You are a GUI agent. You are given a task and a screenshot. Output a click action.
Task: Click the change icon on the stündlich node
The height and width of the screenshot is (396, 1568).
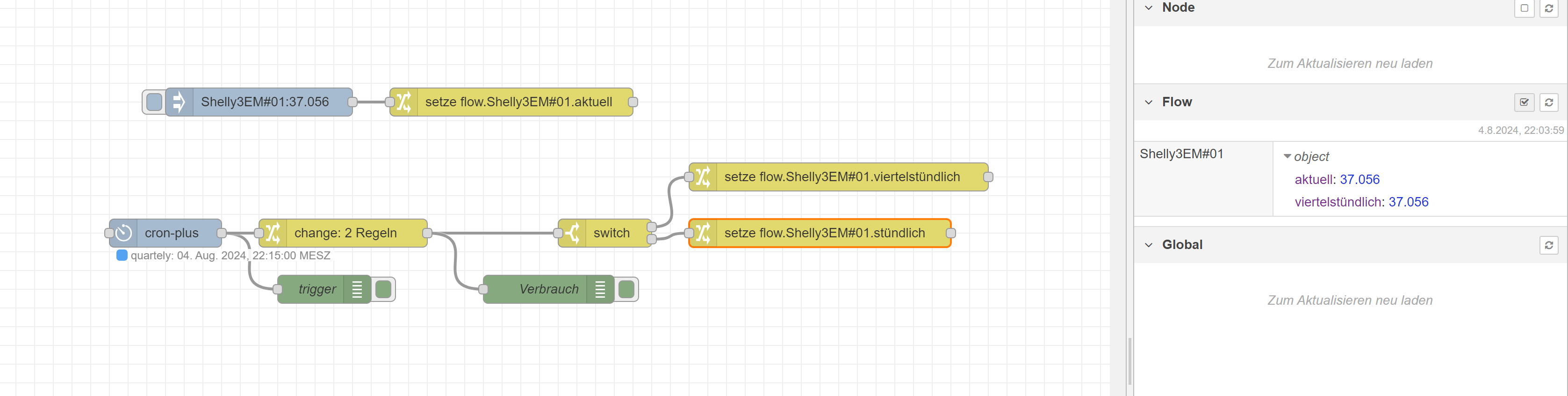click(x=703, y=233)
